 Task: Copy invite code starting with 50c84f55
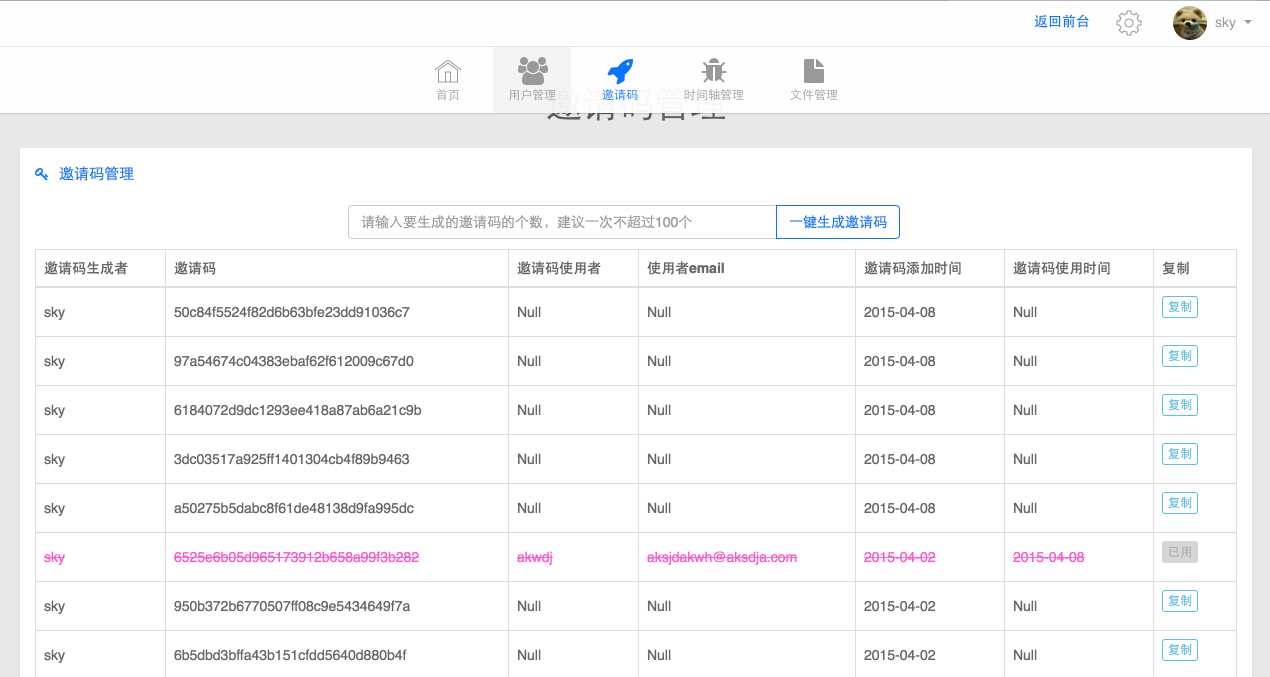coord(1180,307)
